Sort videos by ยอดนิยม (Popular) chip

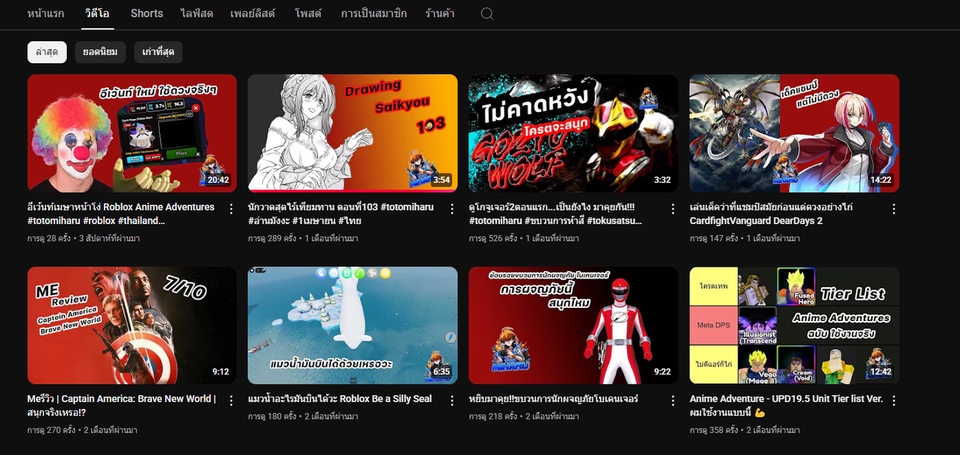click(x=100, y=52)
